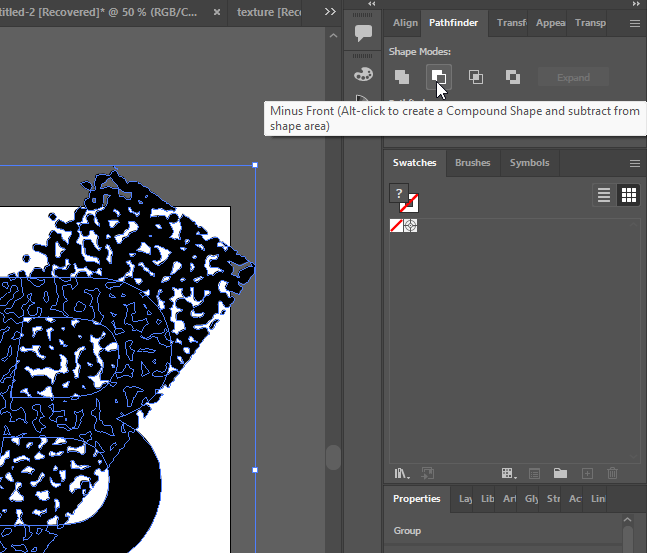Click the Exclude shape mode icon
The height and width of the screenshot is (553, 647).
[x=513, y=77]
